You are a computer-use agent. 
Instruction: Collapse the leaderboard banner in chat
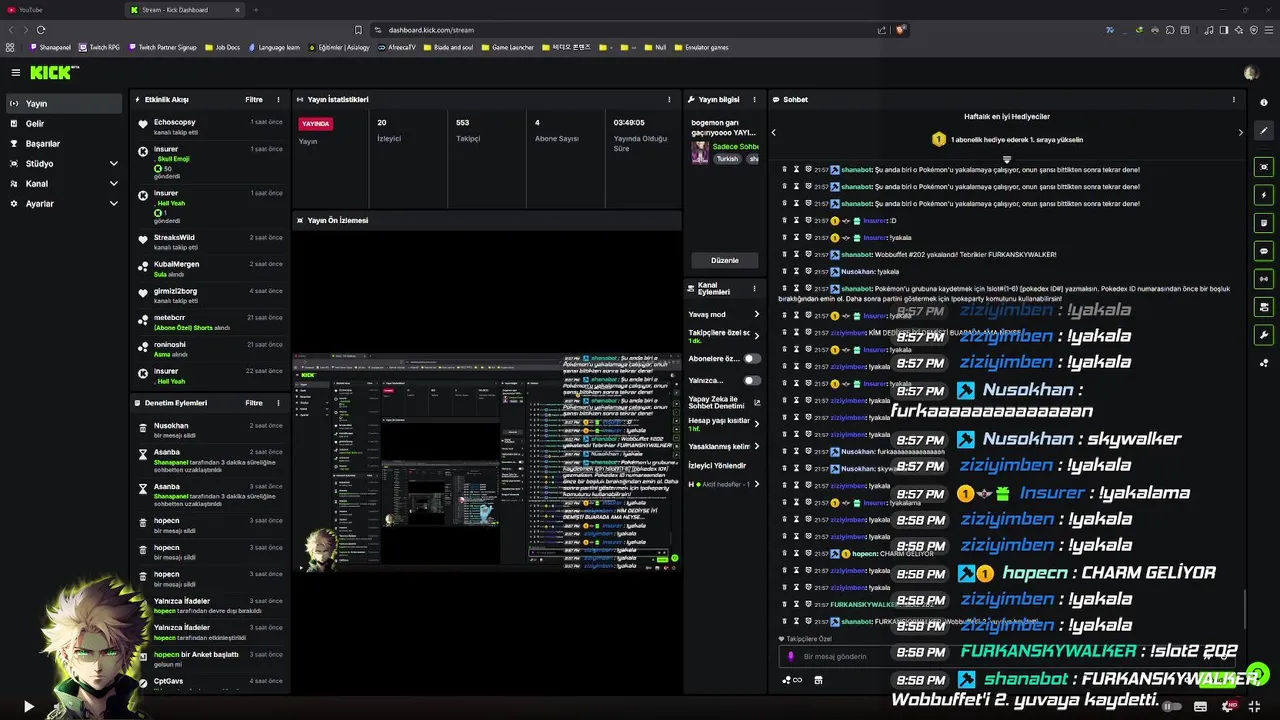pos(1007,159)
